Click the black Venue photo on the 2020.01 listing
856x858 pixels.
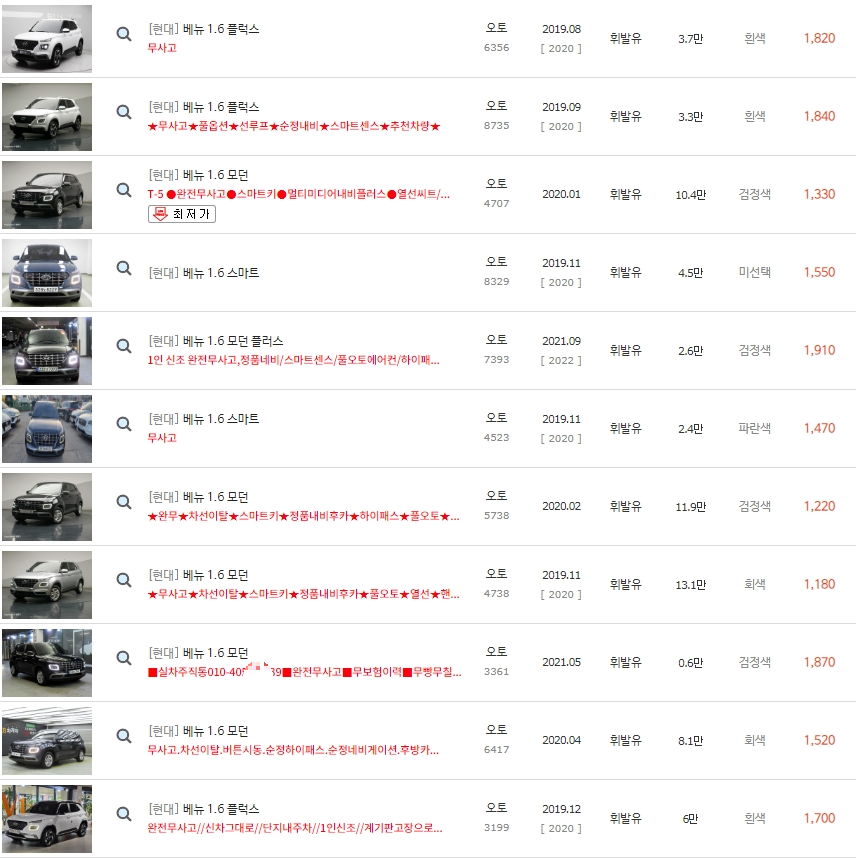coord(45,194)
